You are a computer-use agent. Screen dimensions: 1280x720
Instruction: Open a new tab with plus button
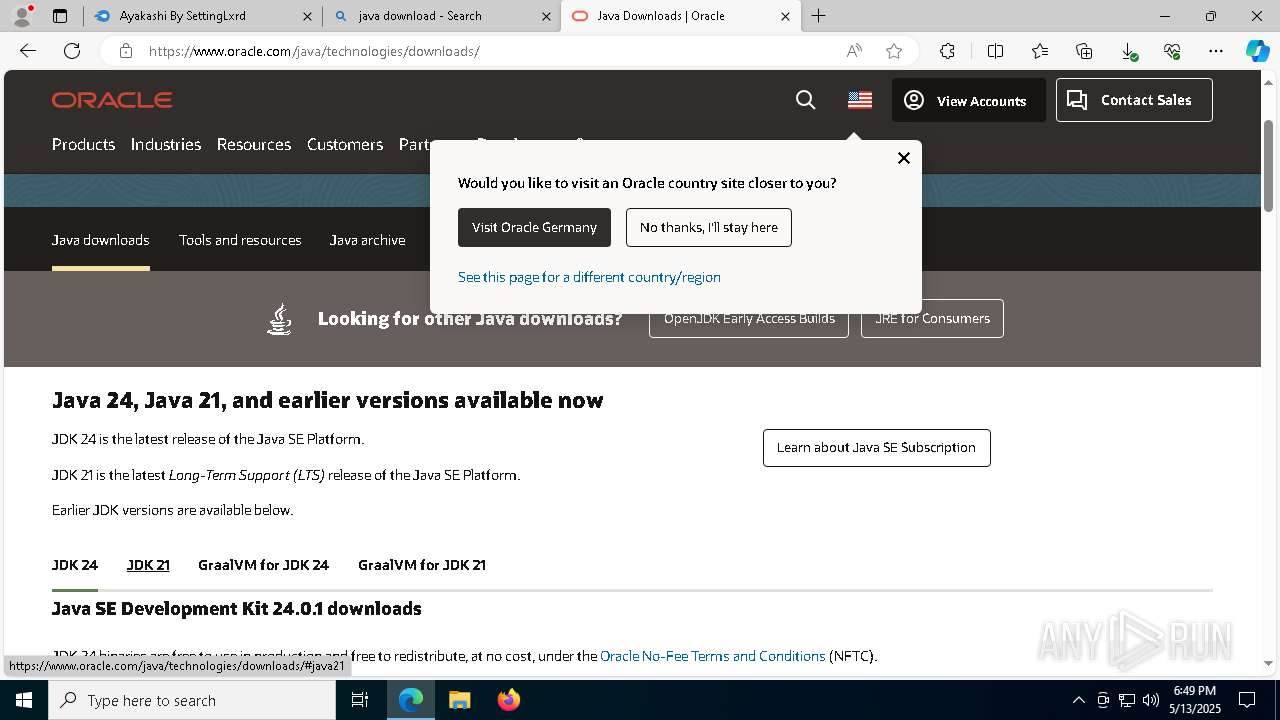click(818, 16)
